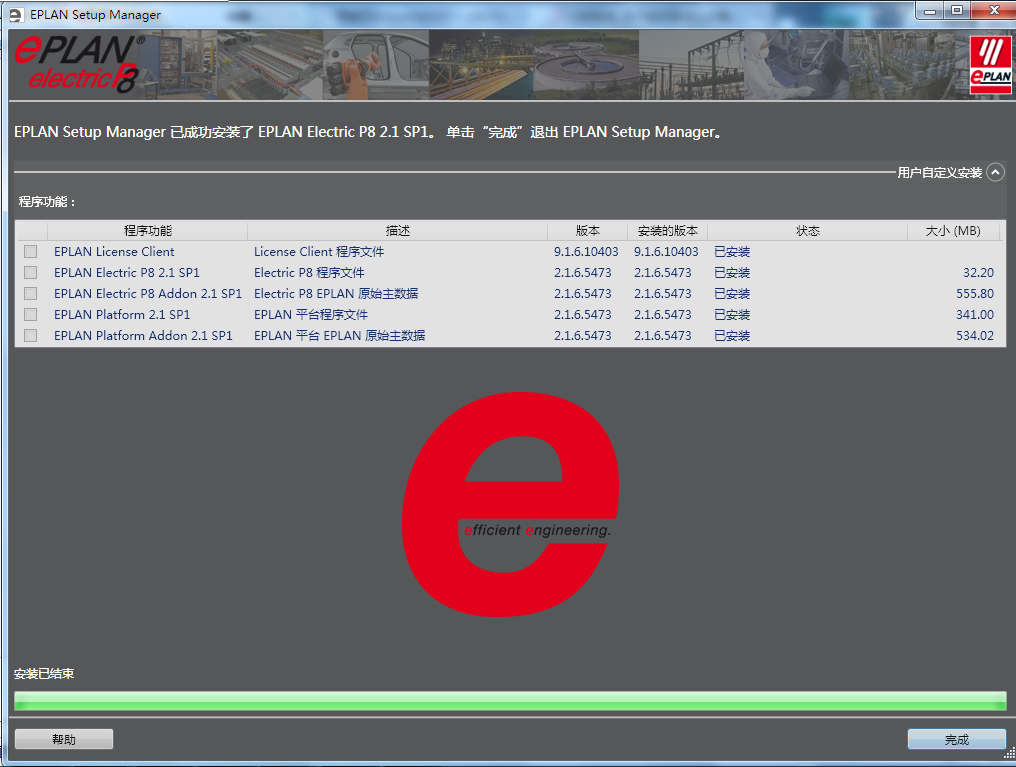Toggle the EPLAN Platform Addon 2.1 SP1 checkbox
This screenshot has height=767, width=1016.
pyautogui.click(x=31, y=336)
